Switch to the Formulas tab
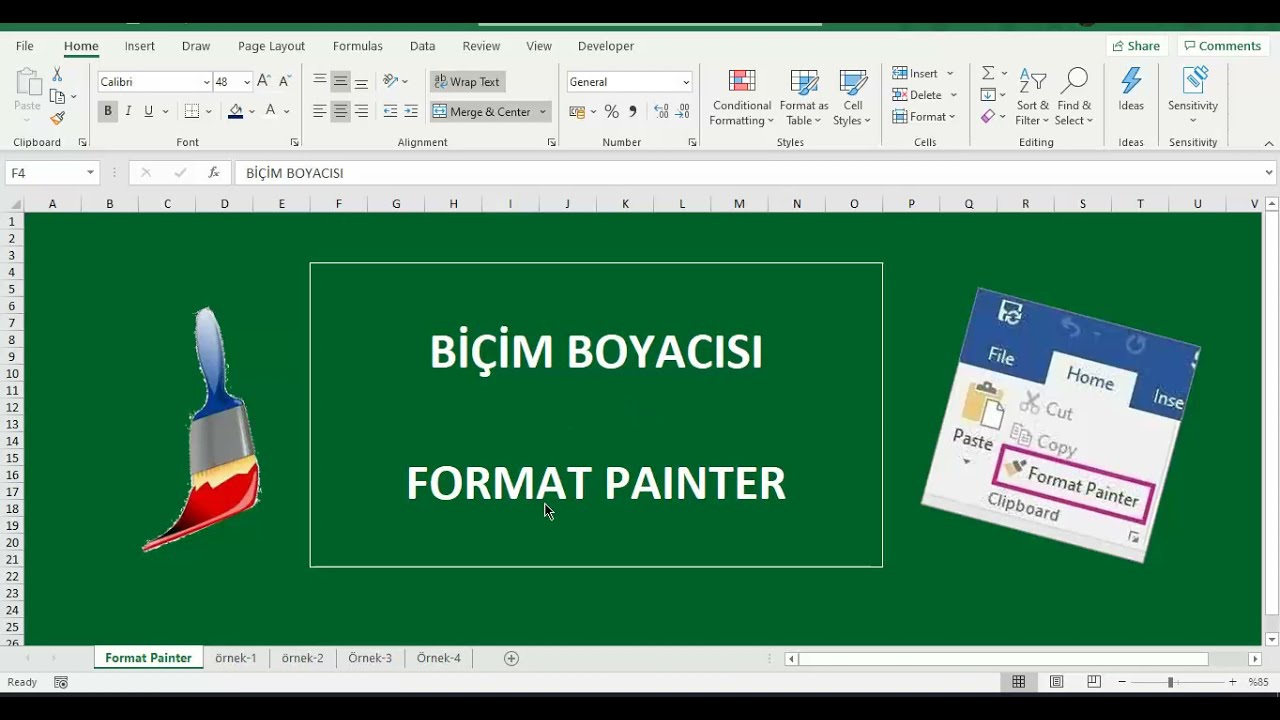 pos(358,46)
